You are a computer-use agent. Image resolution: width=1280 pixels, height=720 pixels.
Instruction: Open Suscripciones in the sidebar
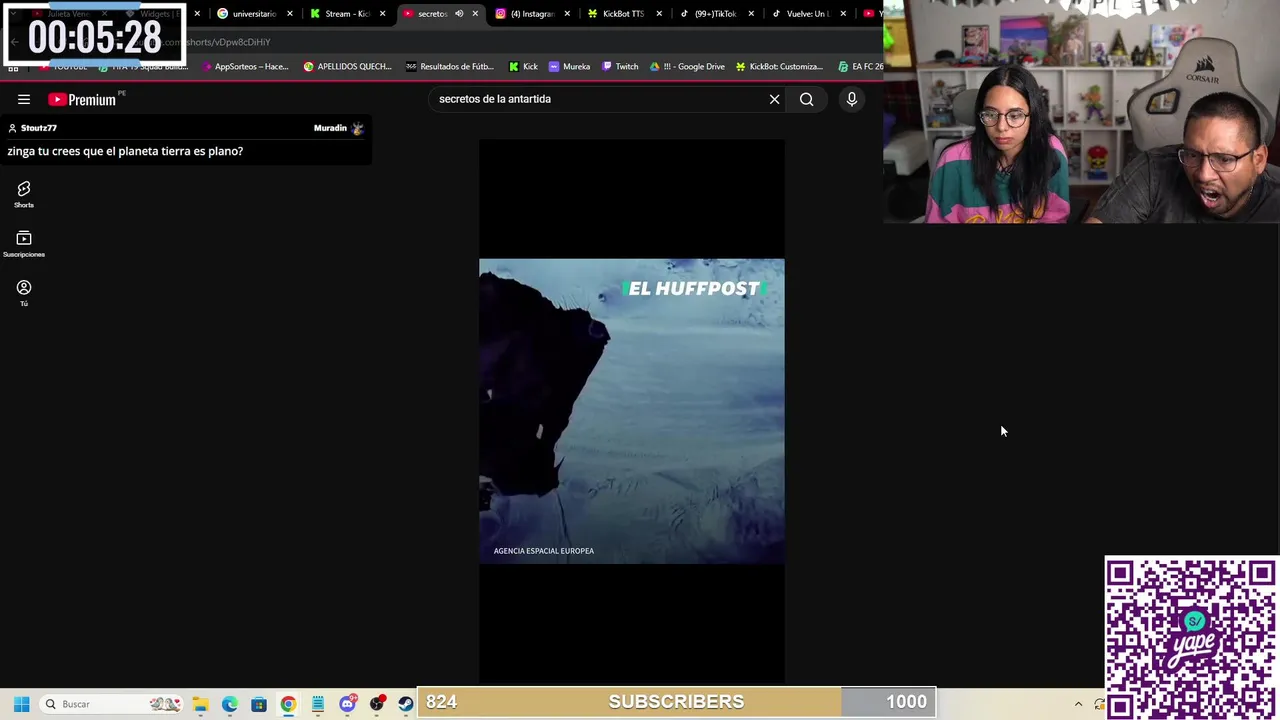point(24,244)
